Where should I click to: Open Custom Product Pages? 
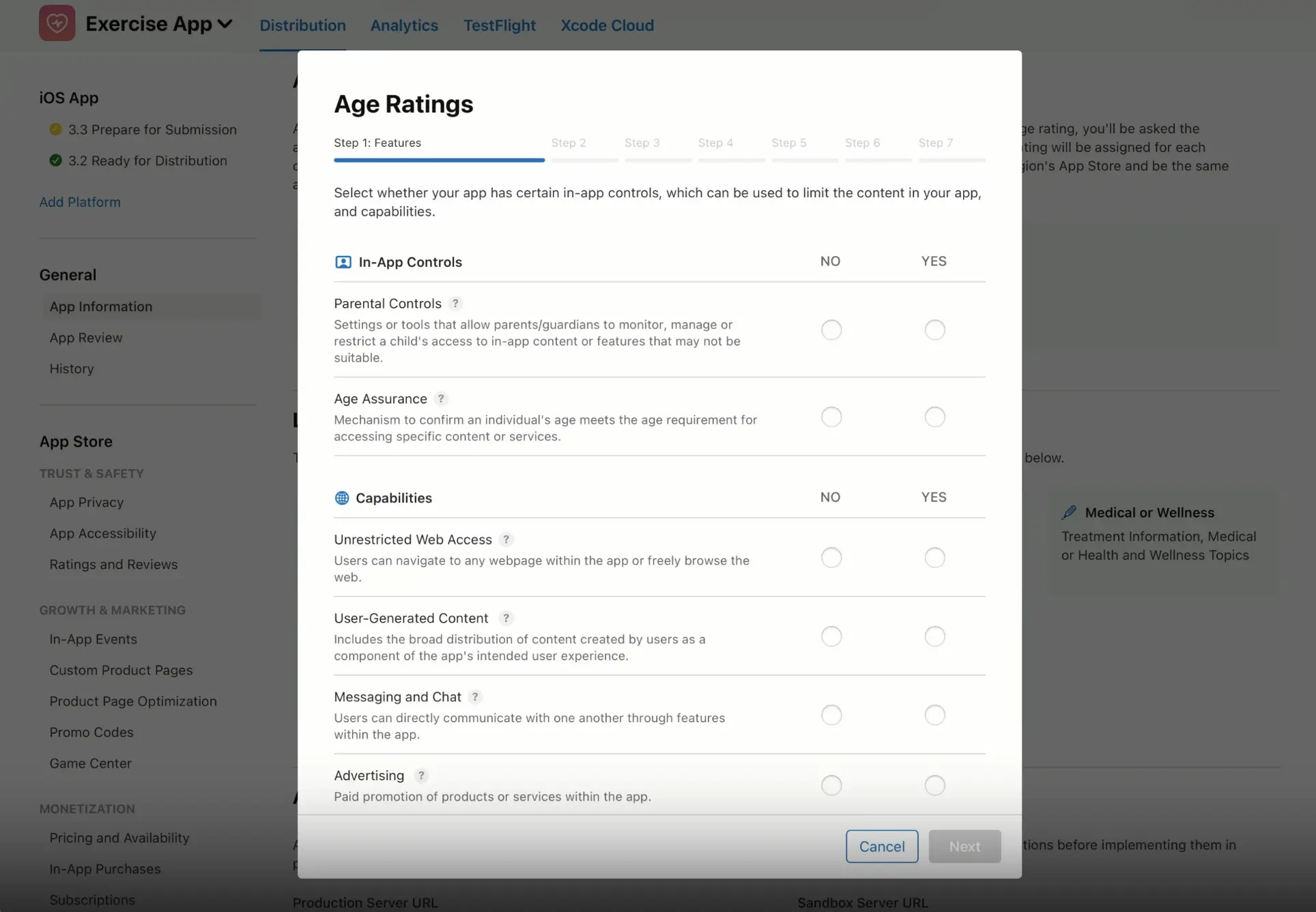(x=121, y=670)
